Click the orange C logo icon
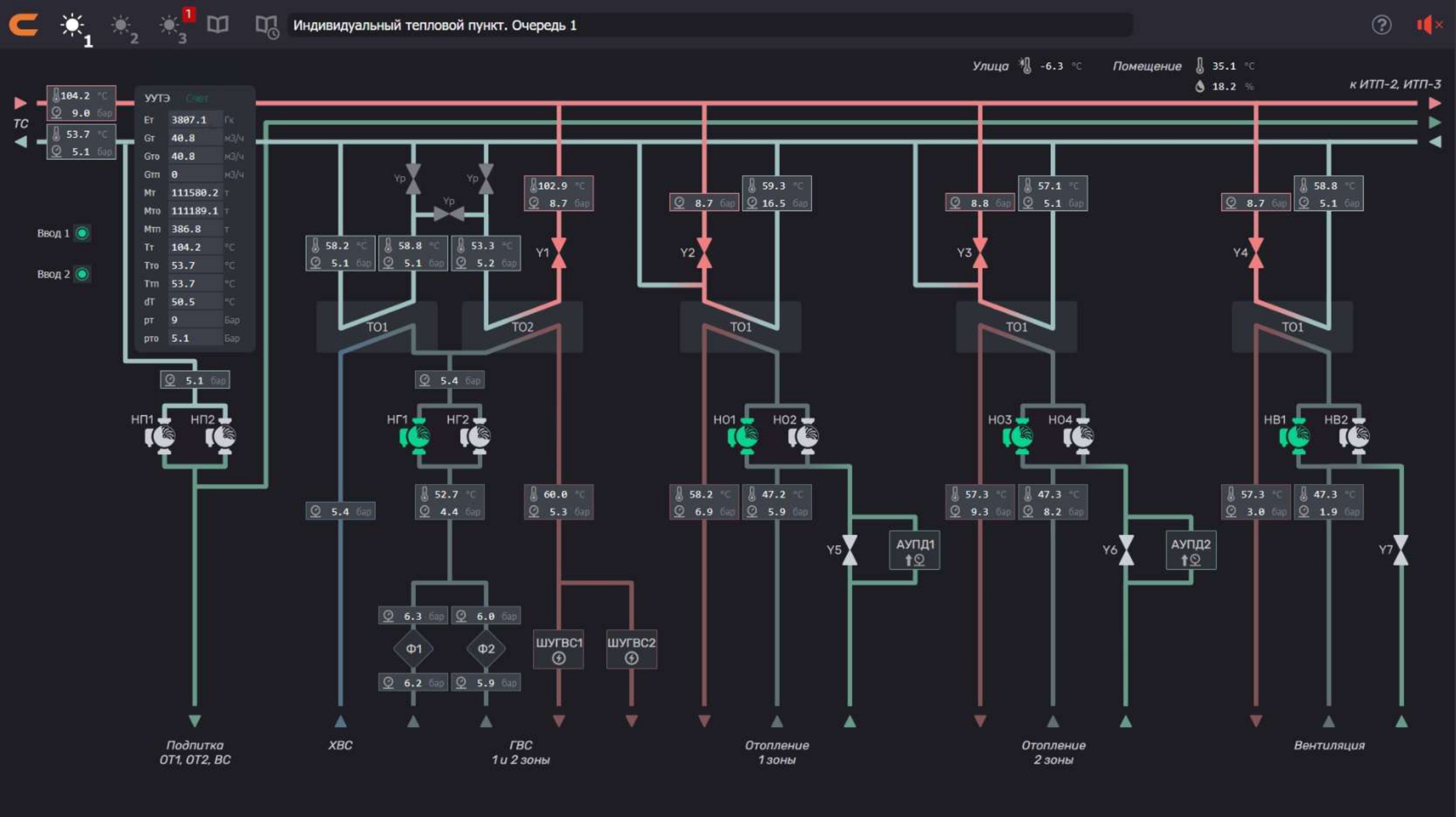The height and width of the screenshot is (817, 1456). pyautogui.click(x=24, y=25)
